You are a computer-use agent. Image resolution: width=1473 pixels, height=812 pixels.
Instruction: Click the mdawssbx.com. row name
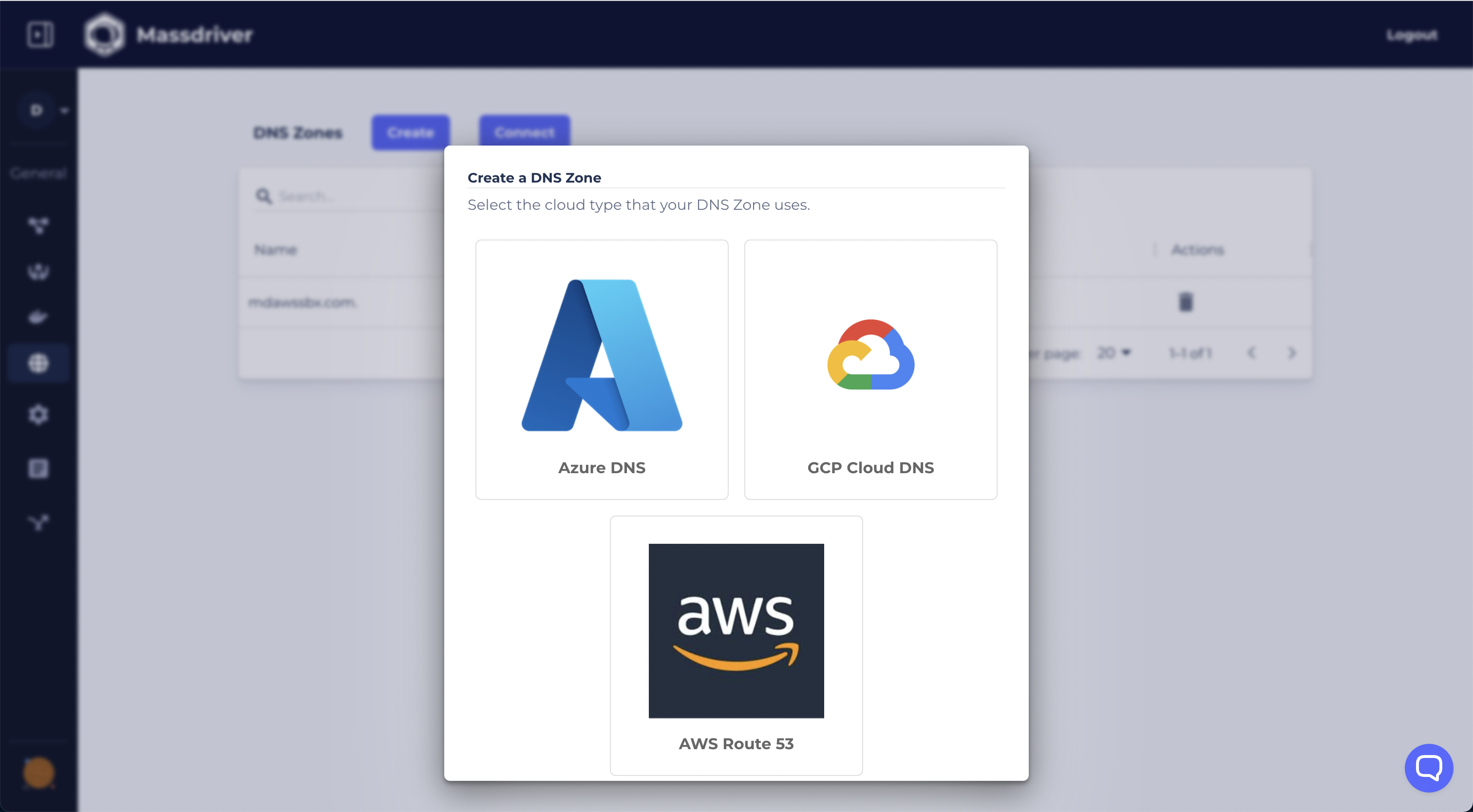(302, 302)
